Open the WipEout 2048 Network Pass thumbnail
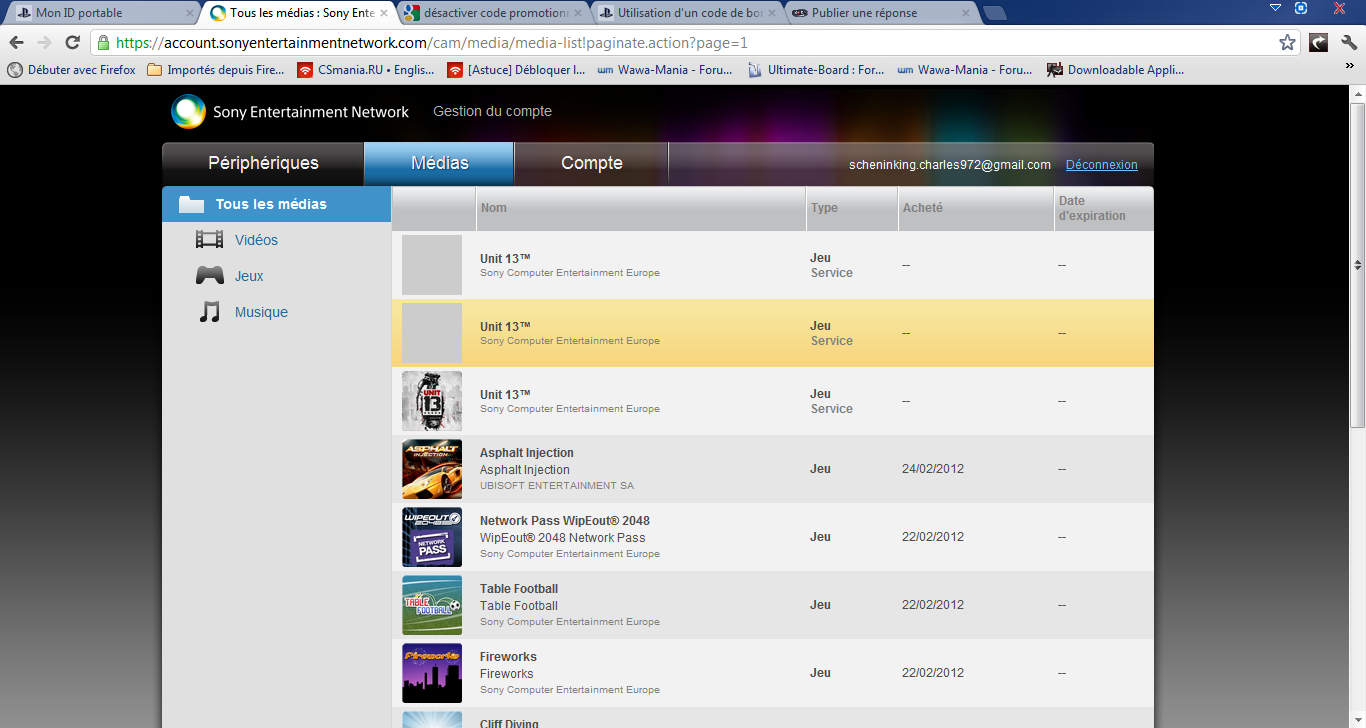1366x728 pixels. click(x=432, y=537)
